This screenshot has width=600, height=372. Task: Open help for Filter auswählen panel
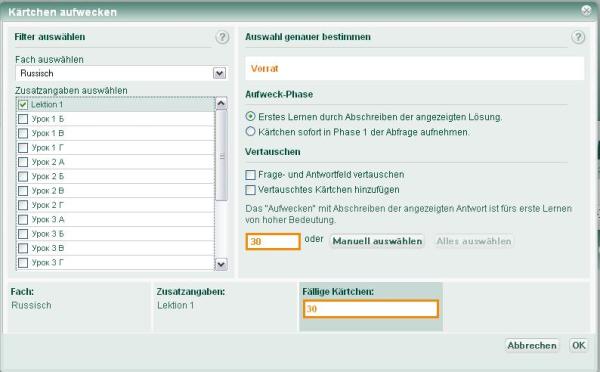click(222, 37)
